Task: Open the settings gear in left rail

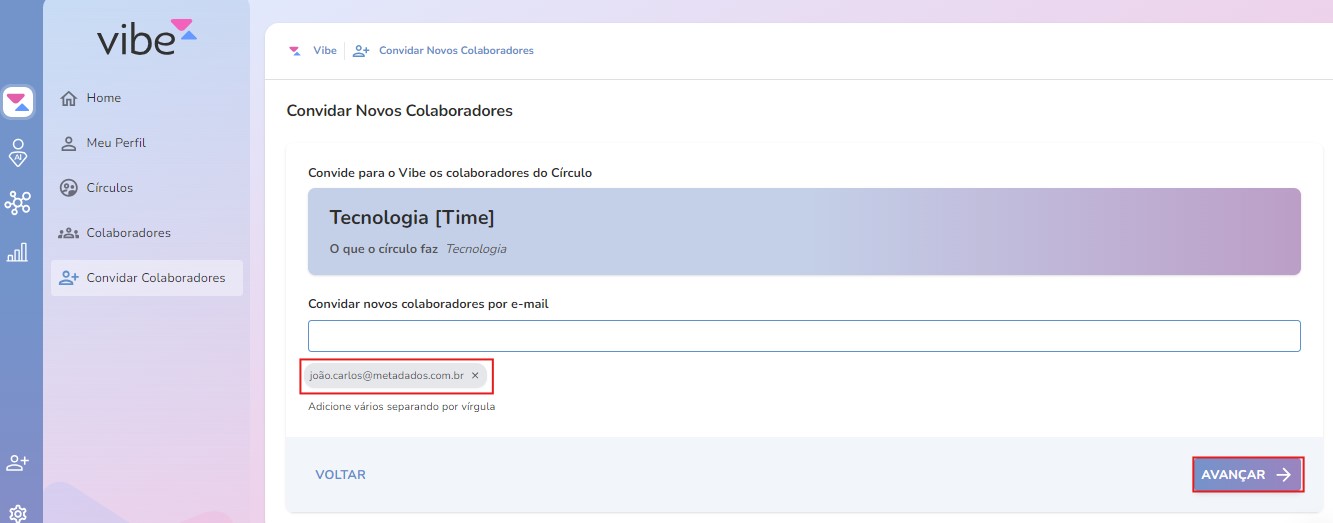Action: point(18,513)
